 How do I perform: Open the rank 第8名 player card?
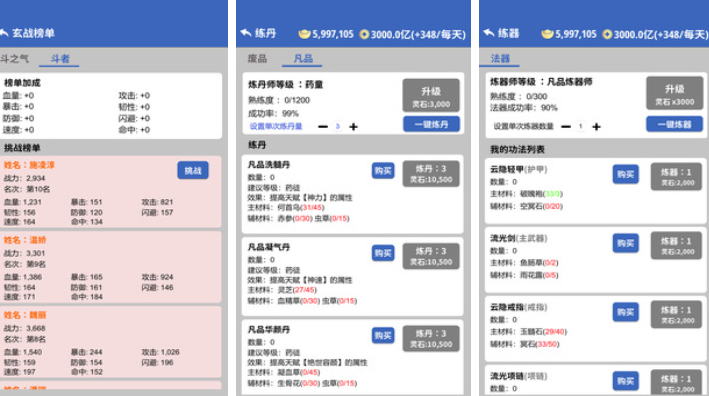point(110,342)
